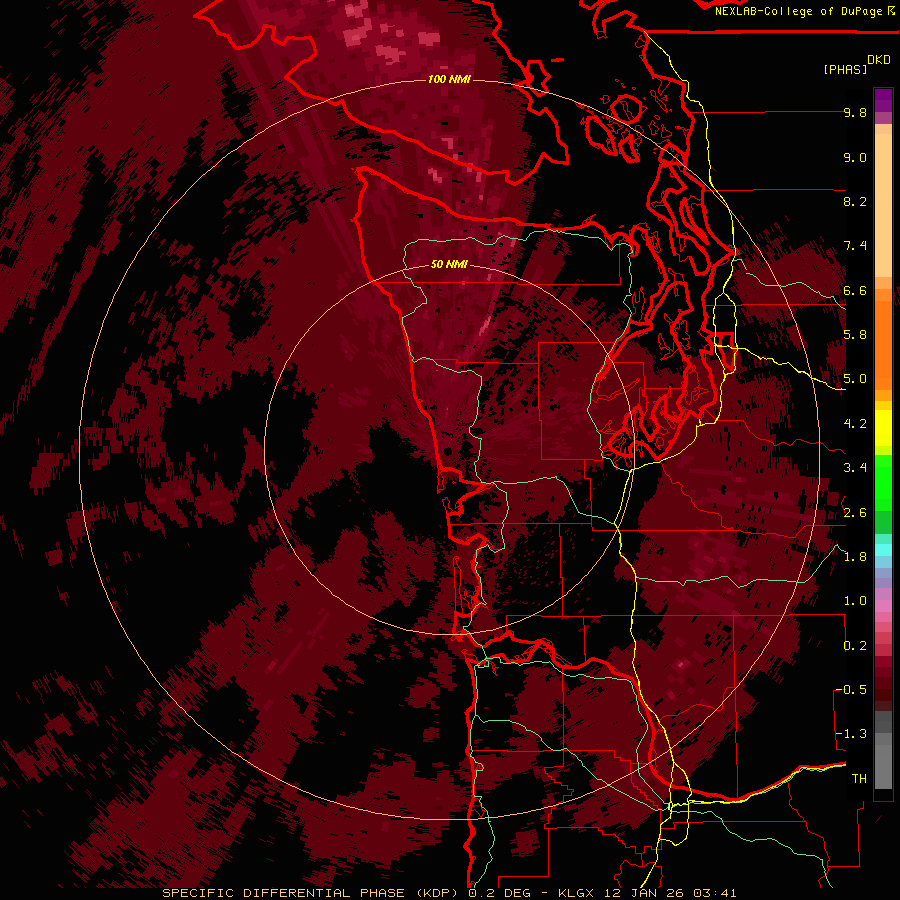Click the gray color band beside TH
Screen dimensions: 900x900
883,769
